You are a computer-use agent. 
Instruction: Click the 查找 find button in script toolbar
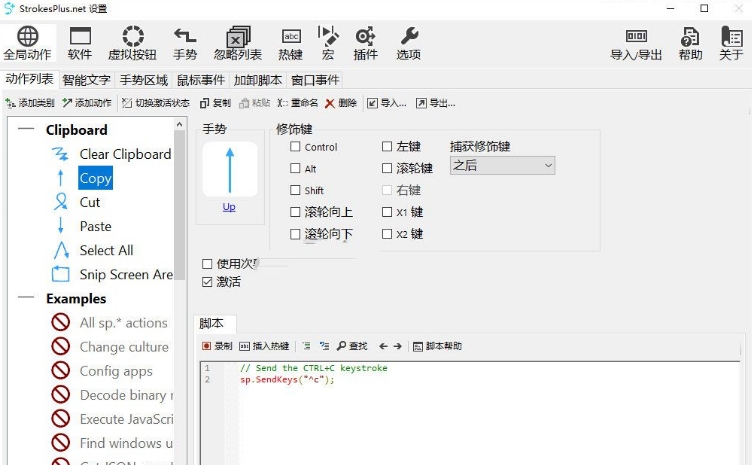click(x=352, y=346)
